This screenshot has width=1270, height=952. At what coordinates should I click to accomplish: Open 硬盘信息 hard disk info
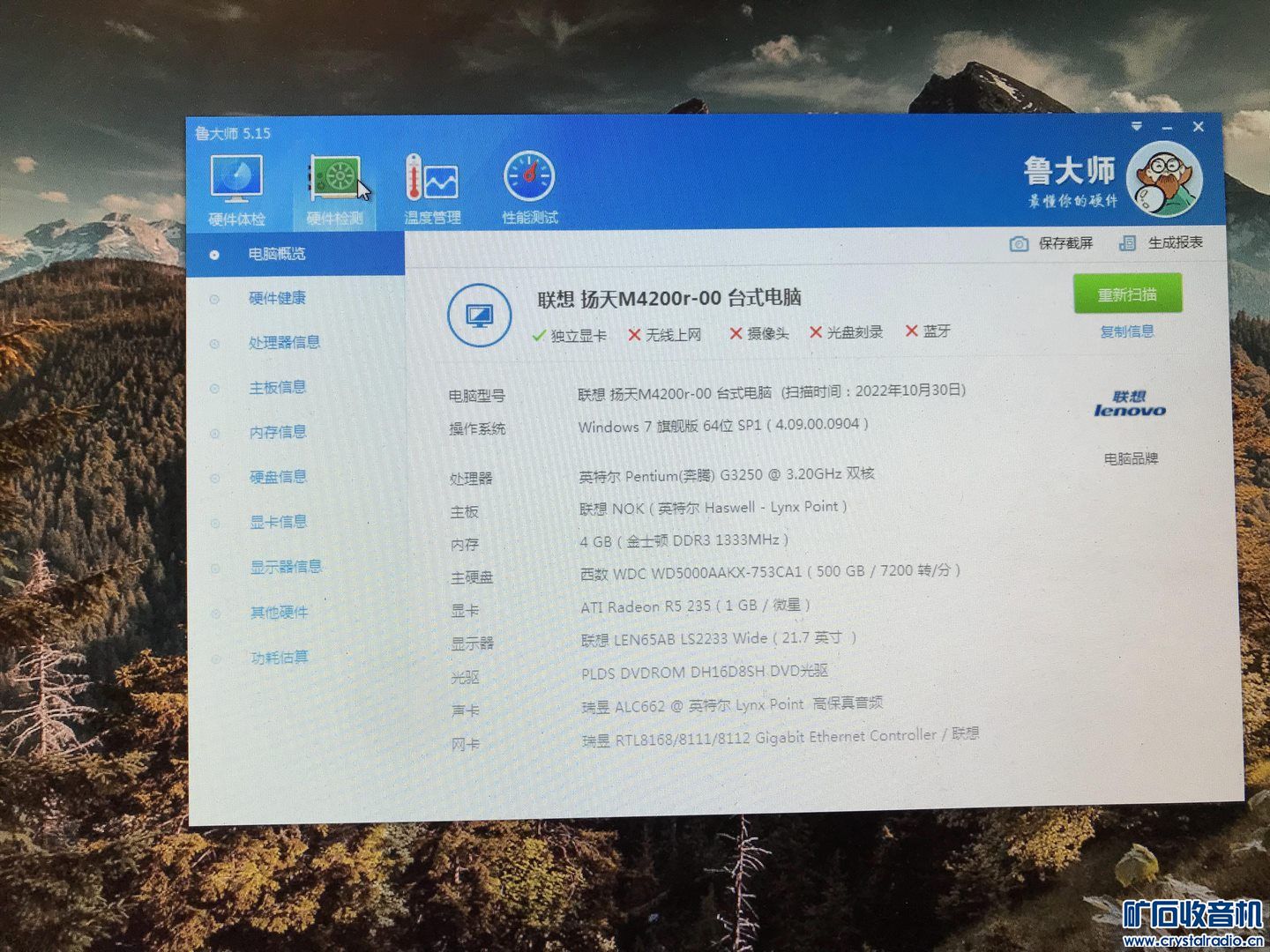coord(278,477)
